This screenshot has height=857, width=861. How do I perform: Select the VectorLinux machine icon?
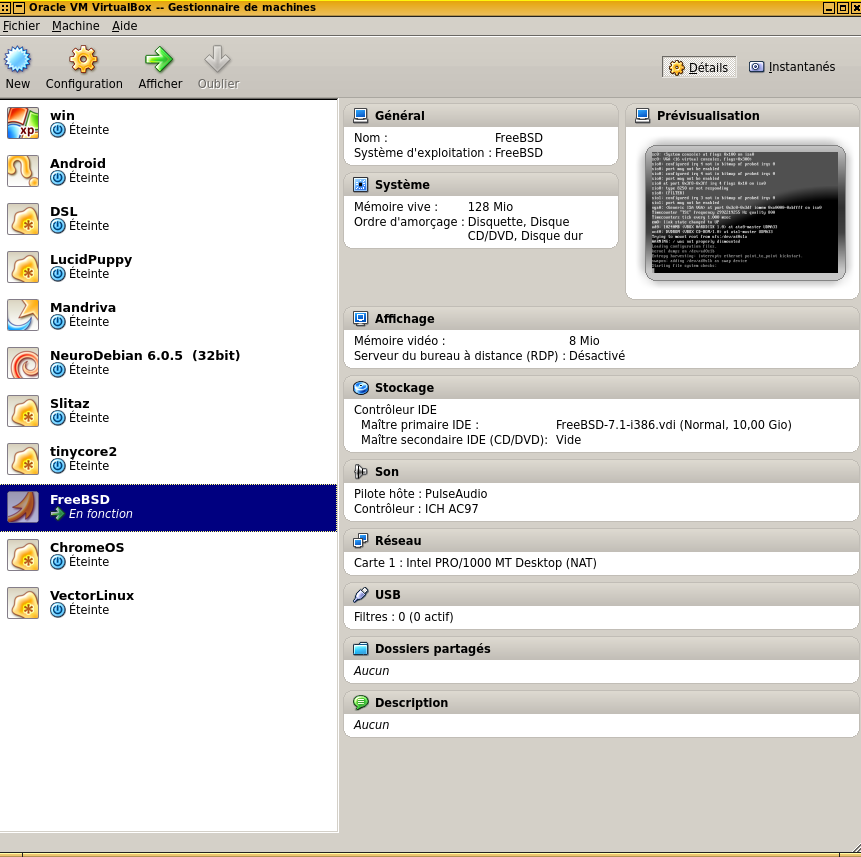point(23,603)
